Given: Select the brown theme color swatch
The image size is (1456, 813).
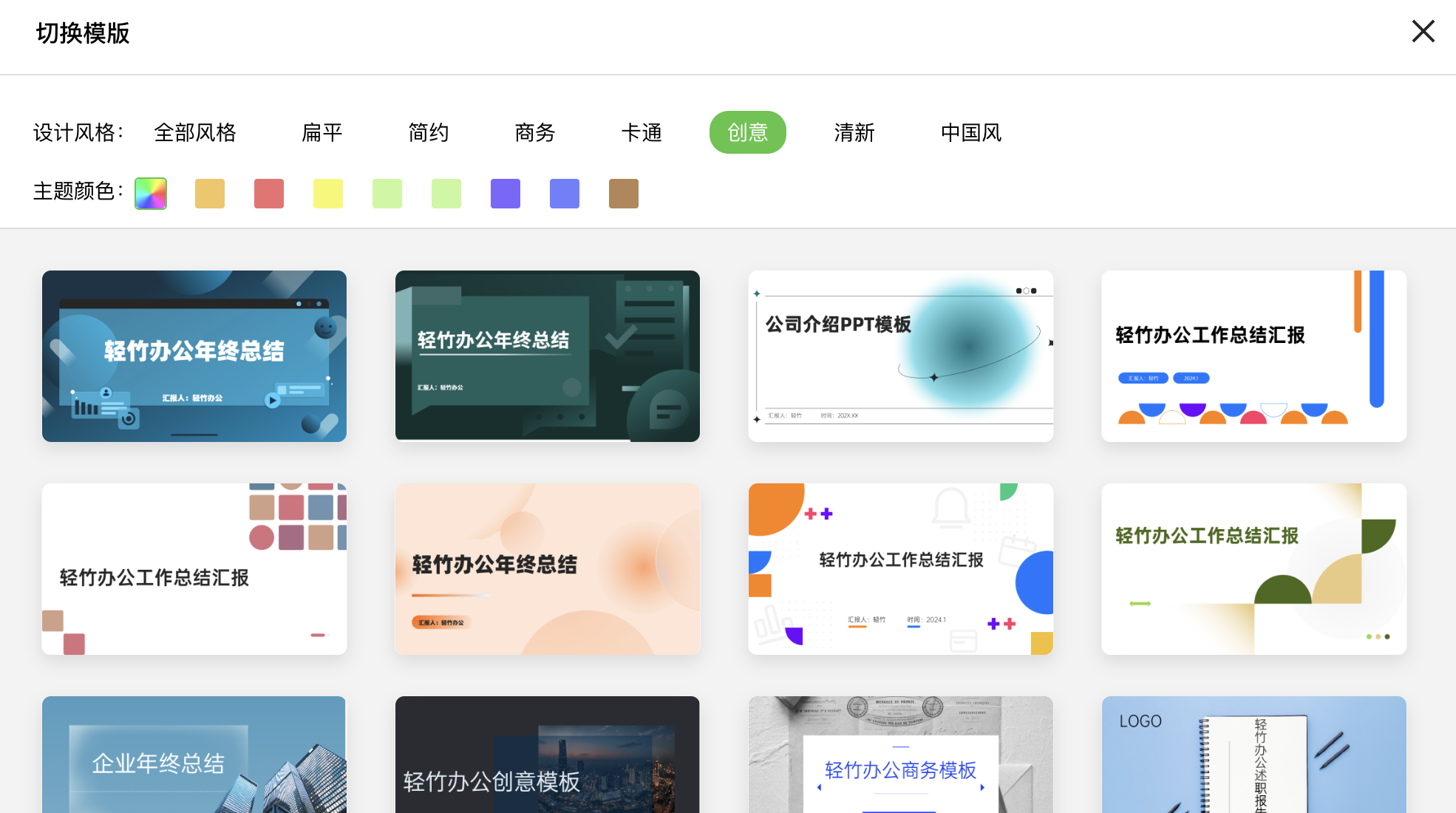Looking at the screenshot, I should coord(623,193).
